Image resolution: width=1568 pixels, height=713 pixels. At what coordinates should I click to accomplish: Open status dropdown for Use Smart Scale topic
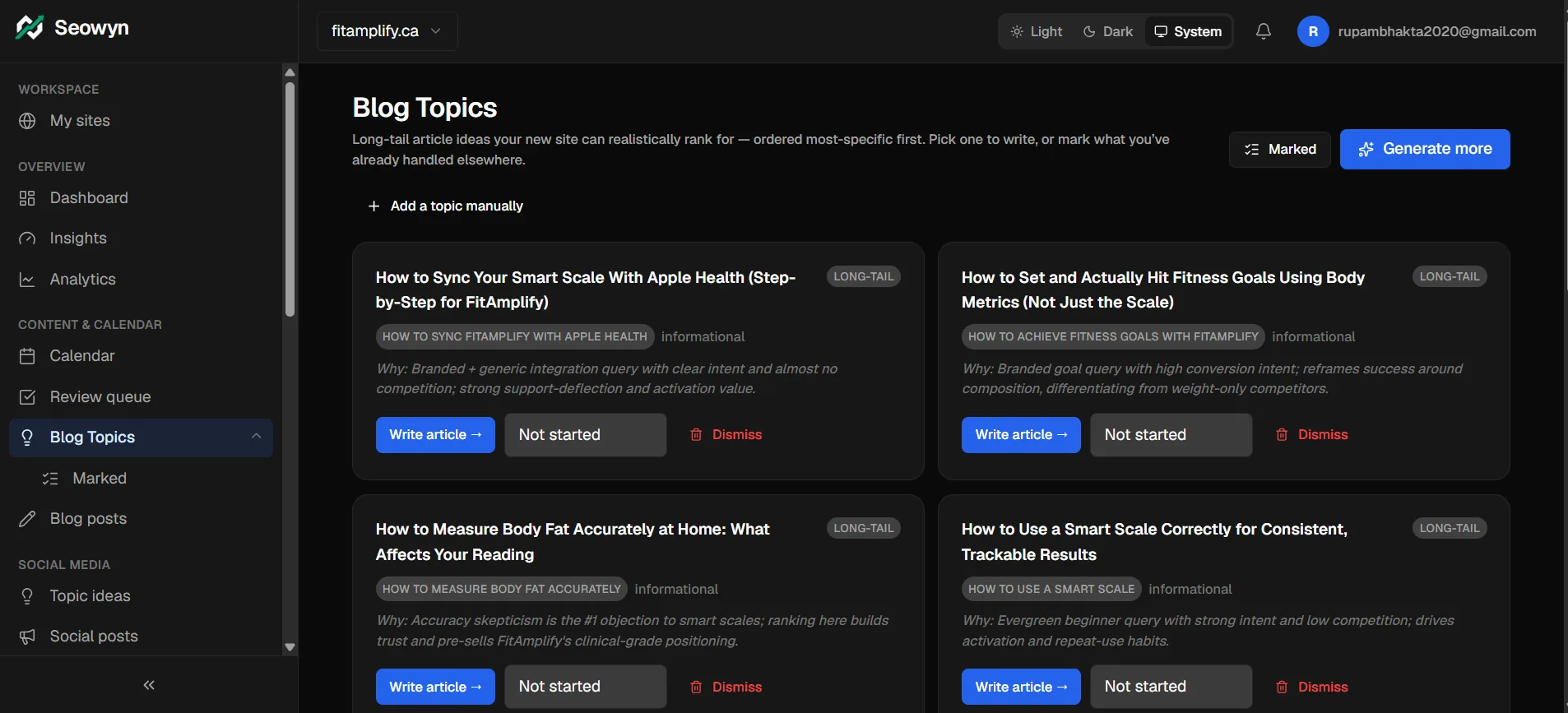pyautogui.click(x=1171, y=687)
